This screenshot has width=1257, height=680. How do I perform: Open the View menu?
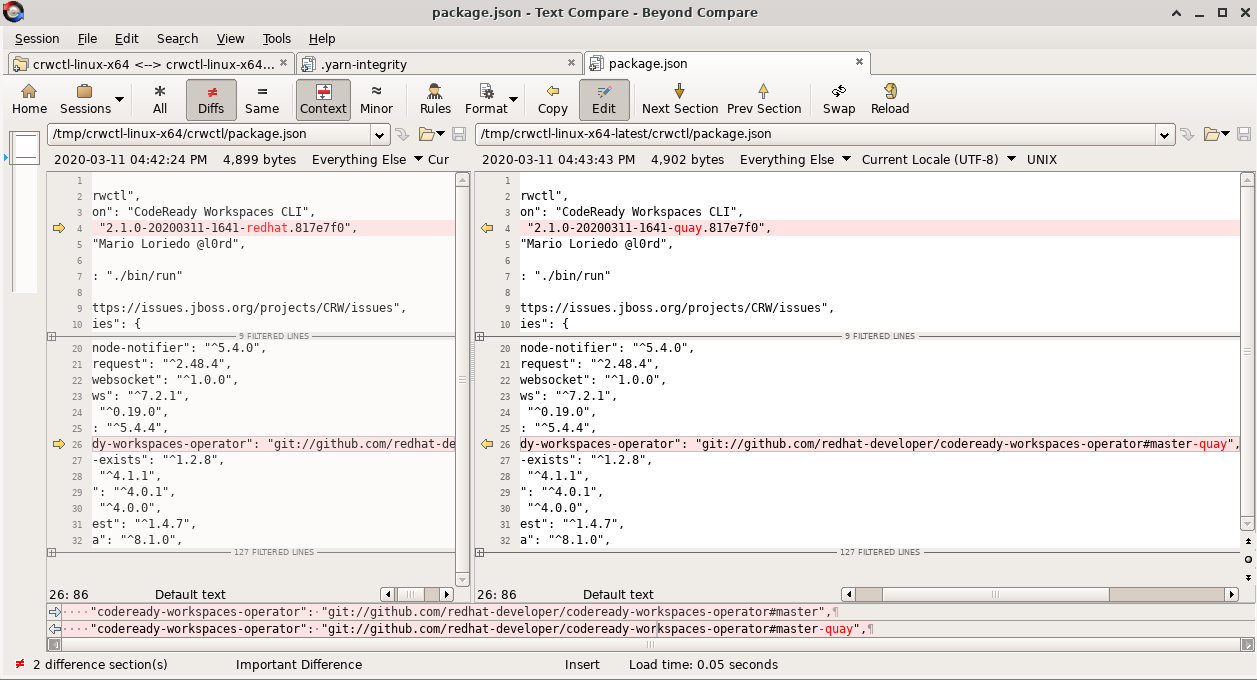pyautogui.click(x=230, y=38)
